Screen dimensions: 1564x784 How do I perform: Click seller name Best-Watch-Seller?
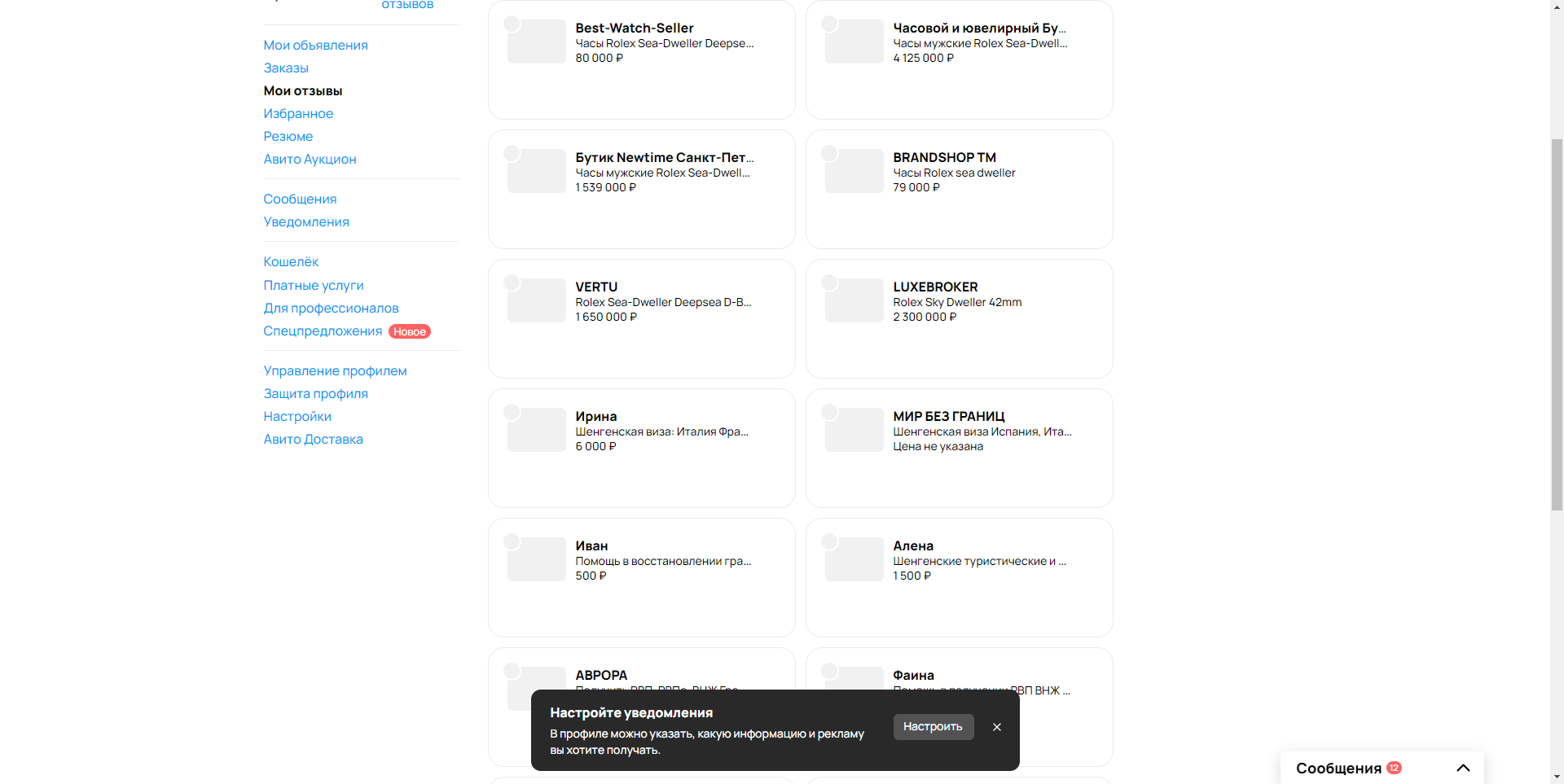tap(635, 28)
